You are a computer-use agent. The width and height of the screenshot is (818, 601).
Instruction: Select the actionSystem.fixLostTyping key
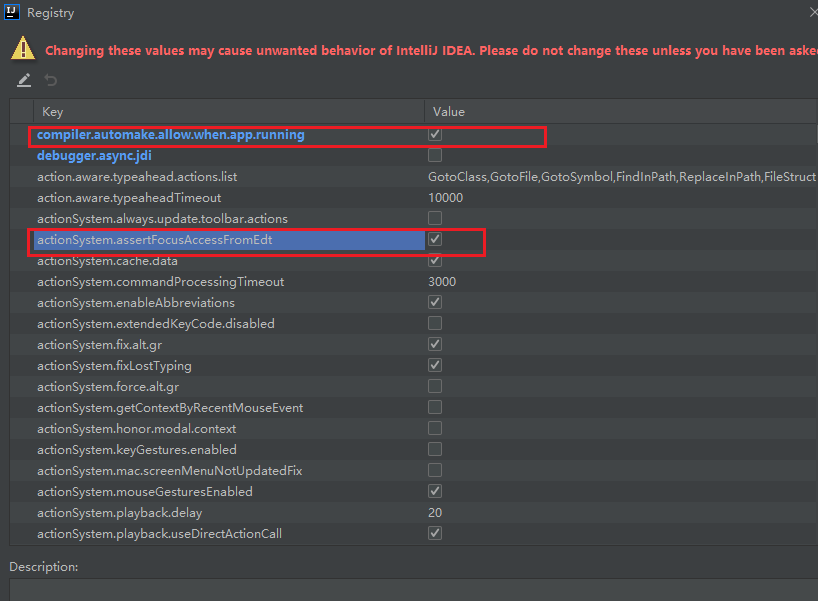tap(114, 366)
